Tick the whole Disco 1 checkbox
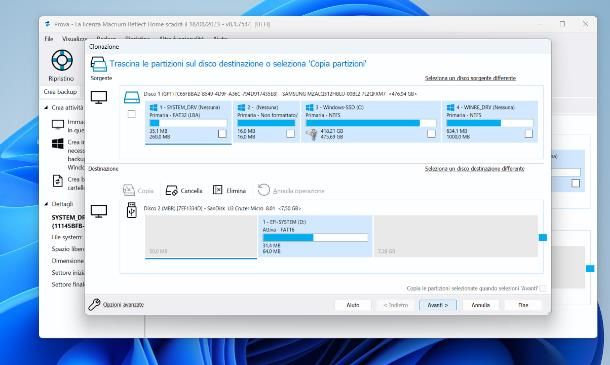The width and height of the screenshot is (610, 365). [x=132, y=114]
